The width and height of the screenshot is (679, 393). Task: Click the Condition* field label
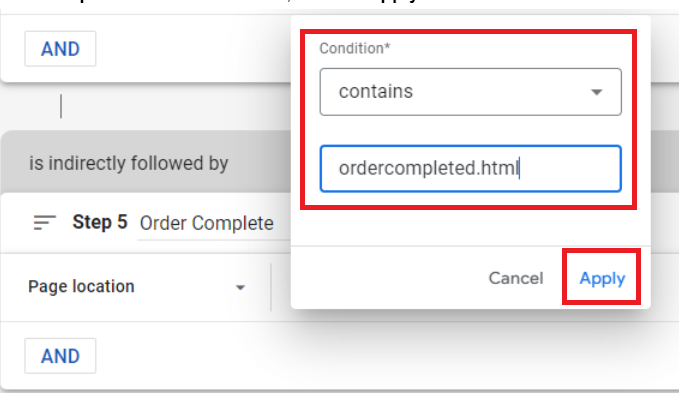(x=355, y=48)
